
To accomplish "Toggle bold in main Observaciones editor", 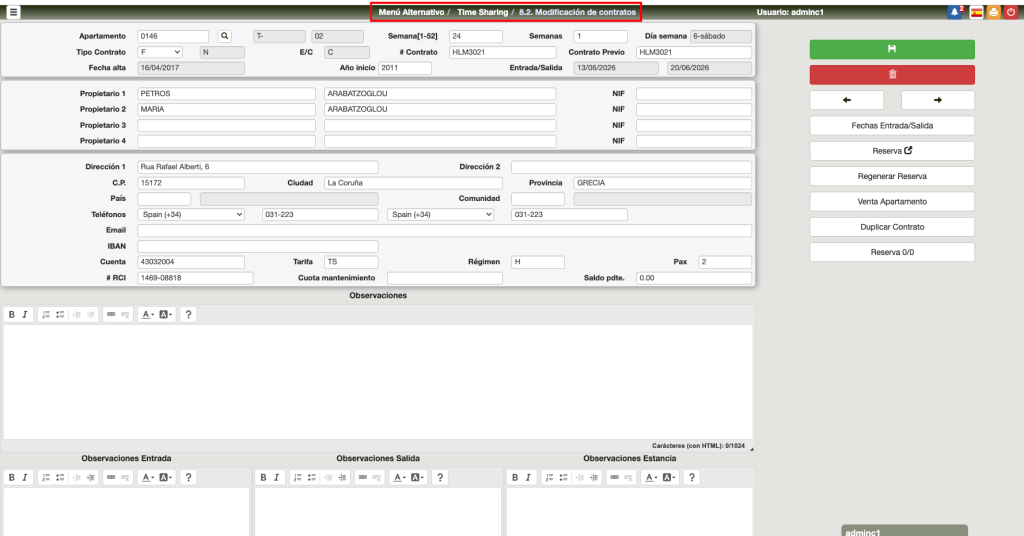I will tap(12, 314).
